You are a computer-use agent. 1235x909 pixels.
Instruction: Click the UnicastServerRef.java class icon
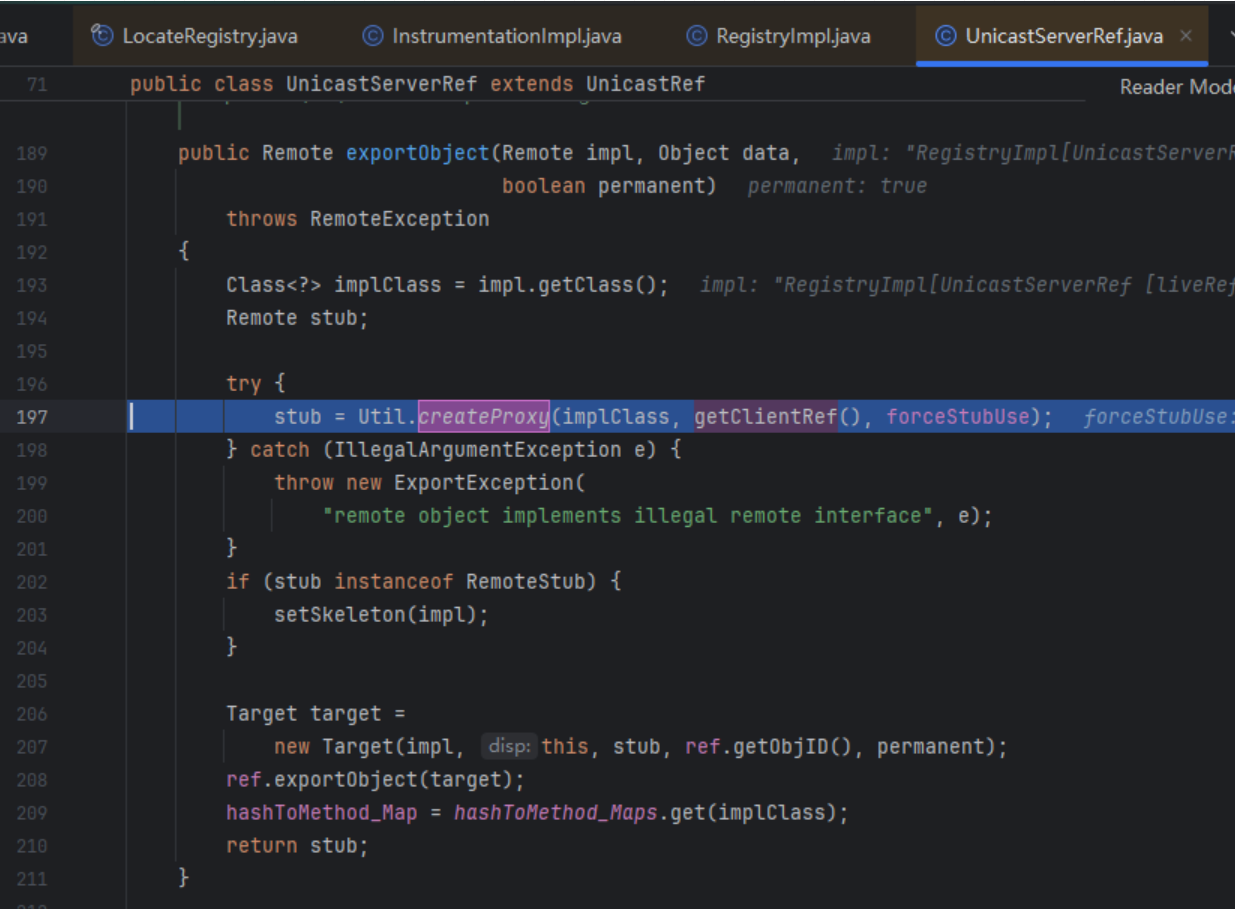[x=945, y=36]
